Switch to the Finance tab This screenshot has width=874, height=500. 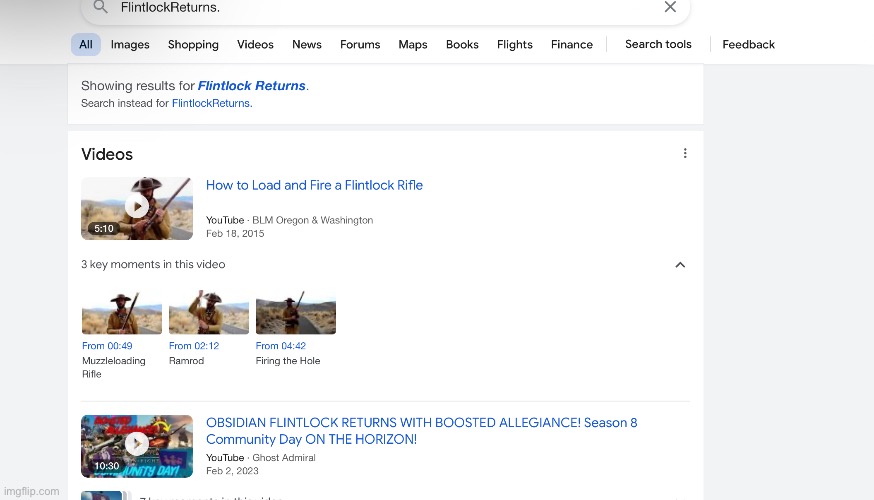tap(572, 45)
